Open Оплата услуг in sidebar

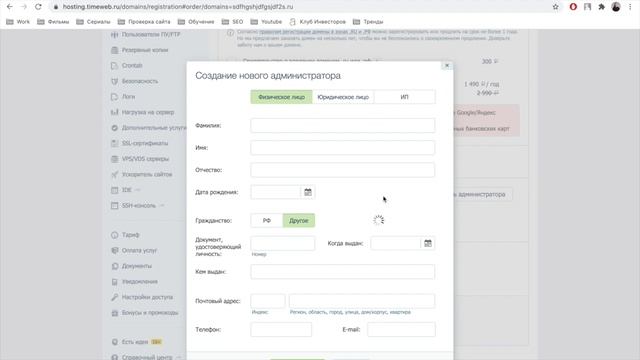(134, 250)
